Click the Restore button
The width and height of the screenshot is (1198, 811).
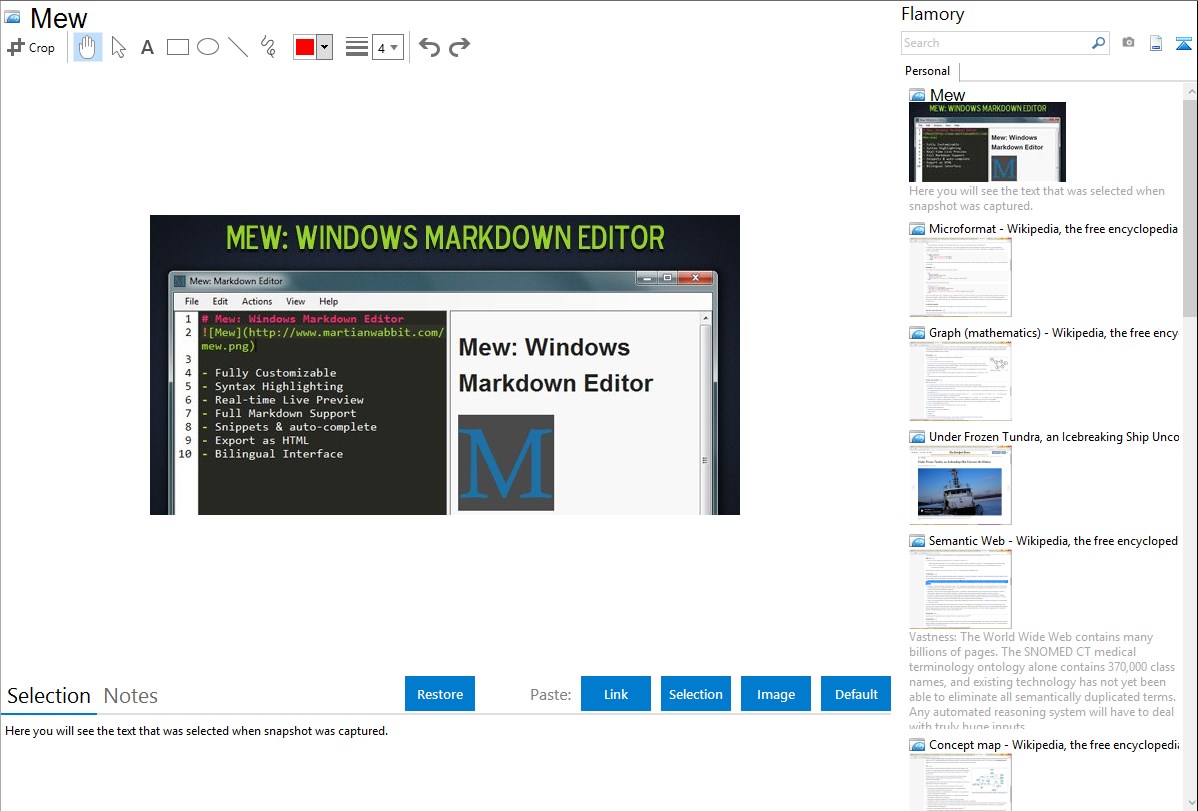(x=440, y=694)
